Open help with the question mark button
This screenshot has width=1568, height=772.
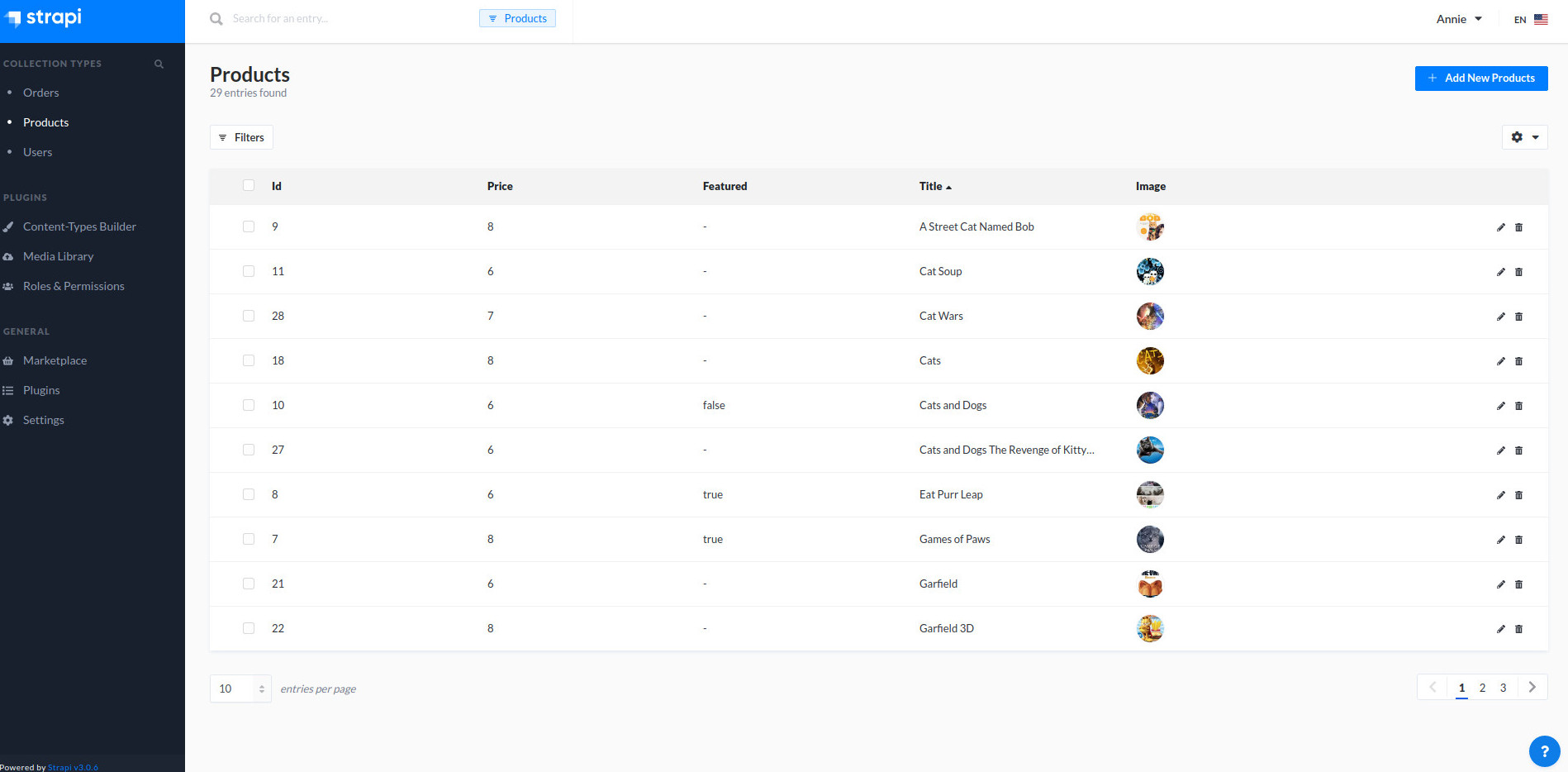(1544, 751)
